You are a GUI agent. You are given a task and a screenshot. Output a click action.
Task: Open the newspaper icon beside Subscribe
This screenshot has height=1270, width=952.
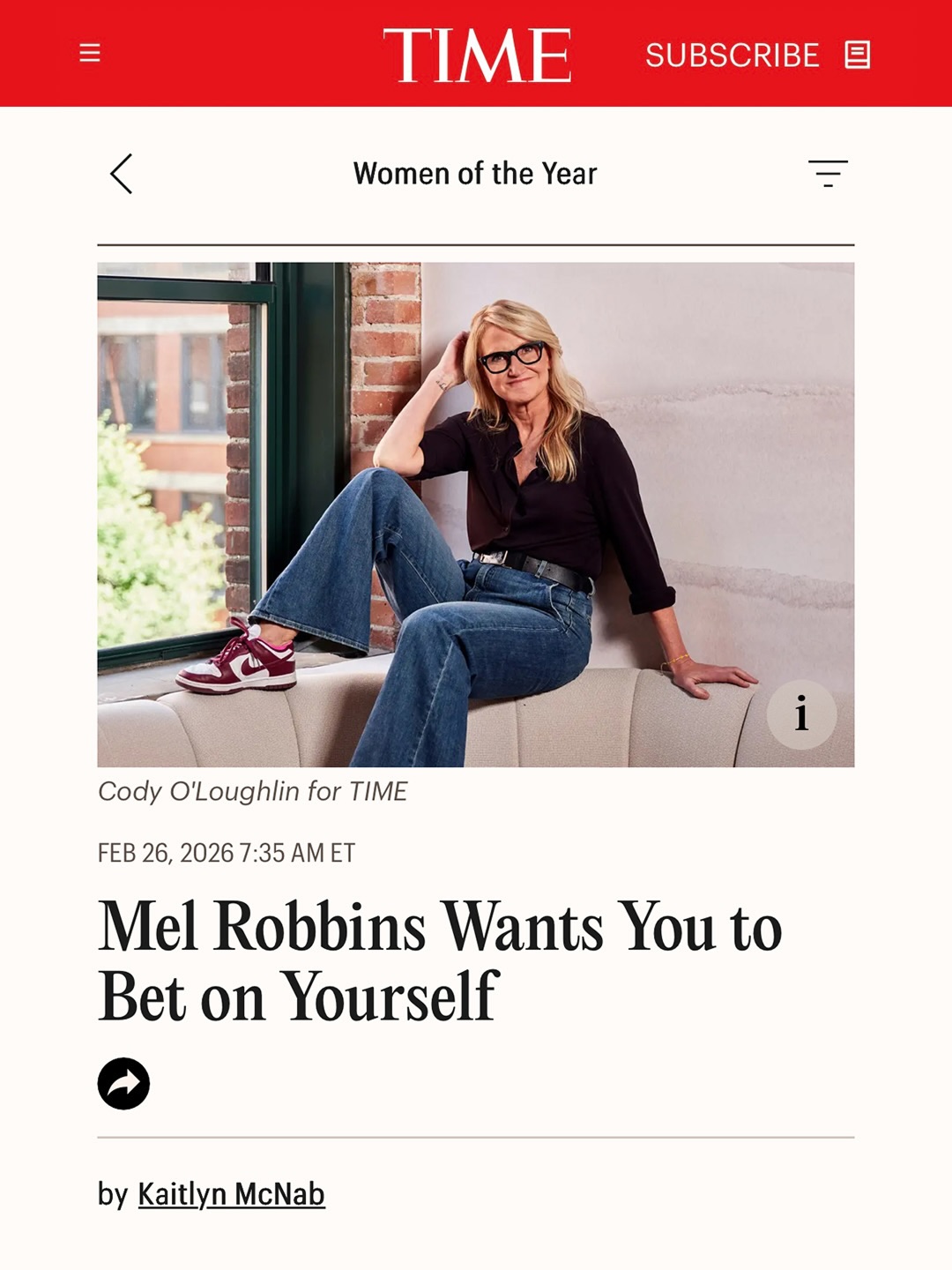pos(857,55)
